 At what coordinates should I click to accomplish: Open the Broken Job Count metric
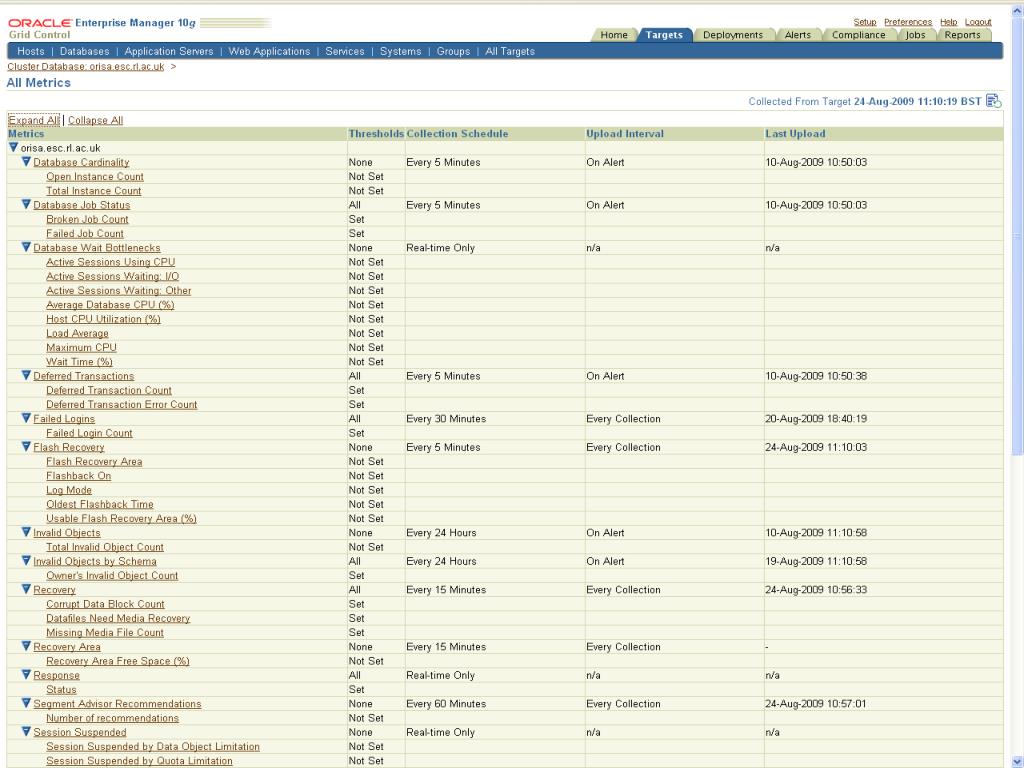[x=88, y=219]
